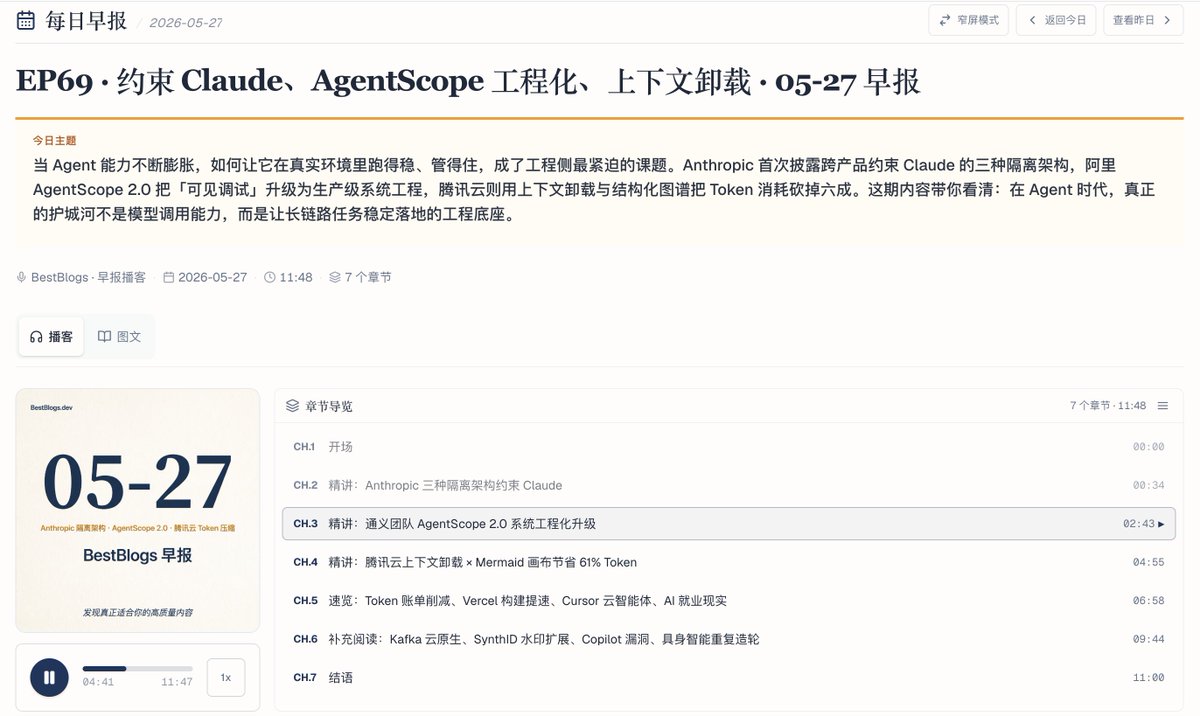Click the layers icon beside 章节导览
Image resolution: width=1200 pixels, height=716 pixels.
point(292,406)
